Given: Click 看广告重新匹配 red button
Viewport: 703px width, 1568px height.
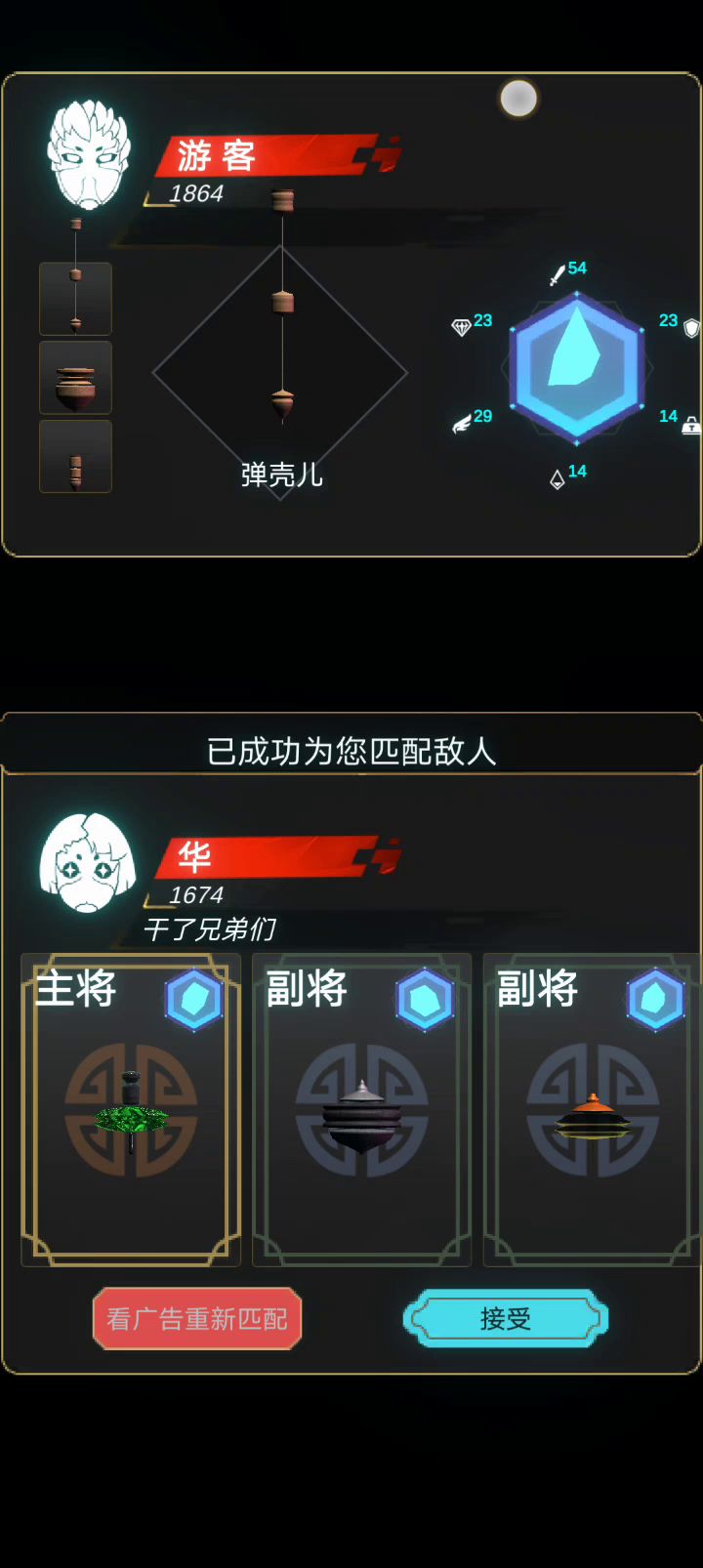Looking at the screenshot, I should coord(197,1319).
